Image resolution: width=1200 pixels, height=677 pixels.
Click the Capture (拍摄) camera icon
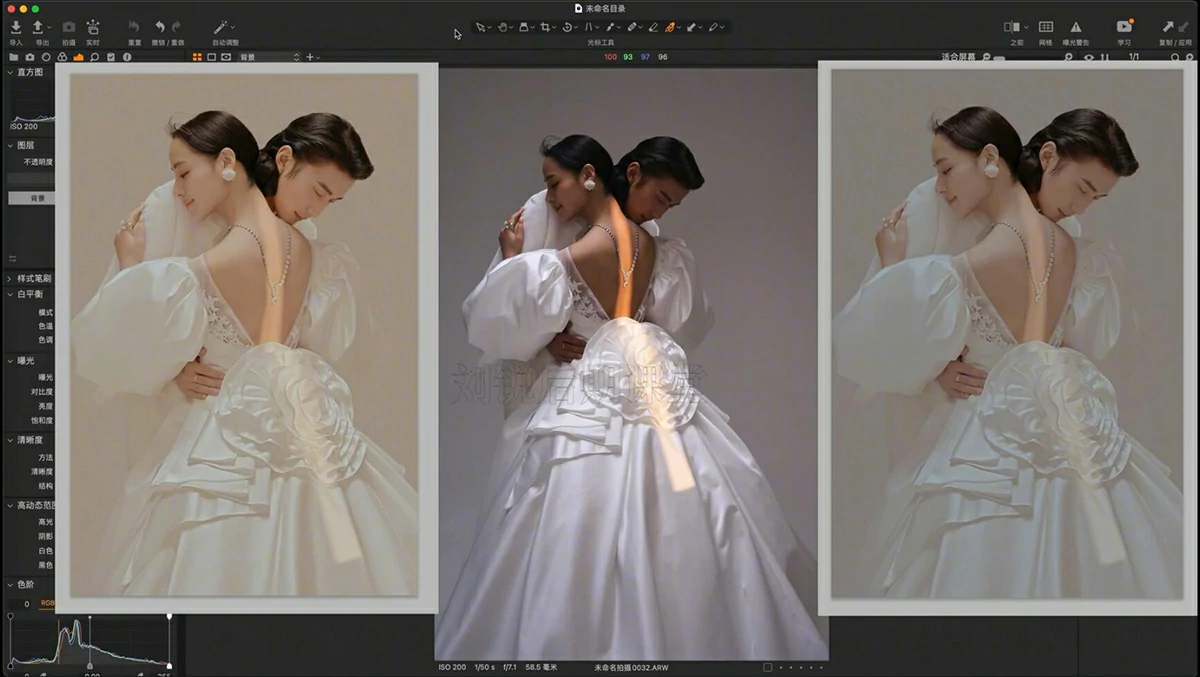click(68, 27)
